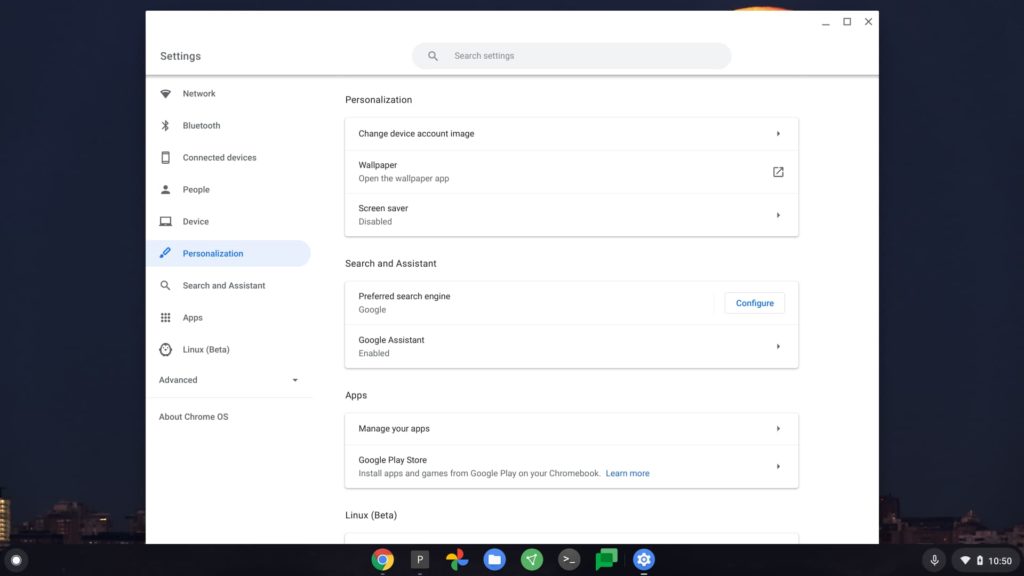Click 'Google Assistant' row title
The height and width of the screenshot is (576, 1024).
[391, 340]
